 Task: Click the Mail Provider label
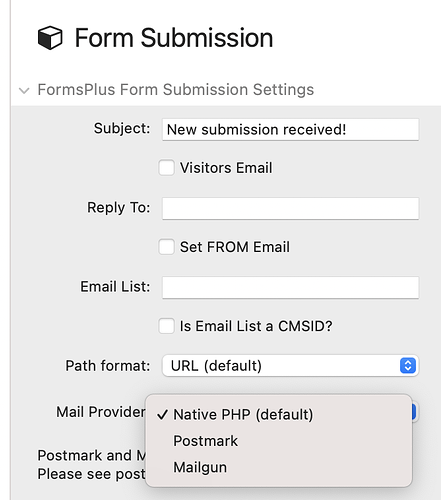click(101, 412)
